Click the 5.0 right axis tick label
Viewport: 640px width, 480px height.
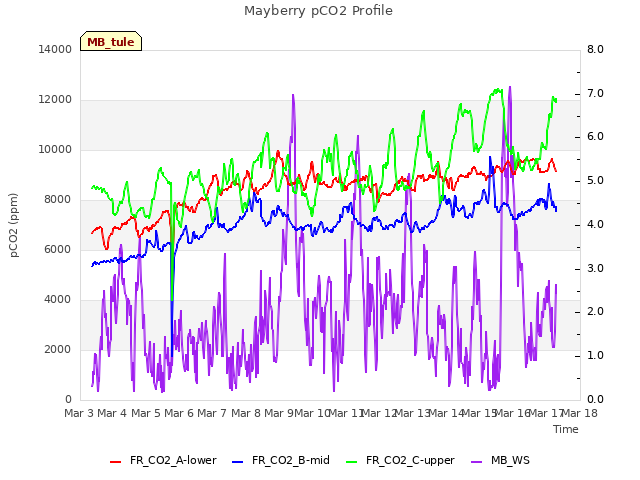click(x=595, y=181)
